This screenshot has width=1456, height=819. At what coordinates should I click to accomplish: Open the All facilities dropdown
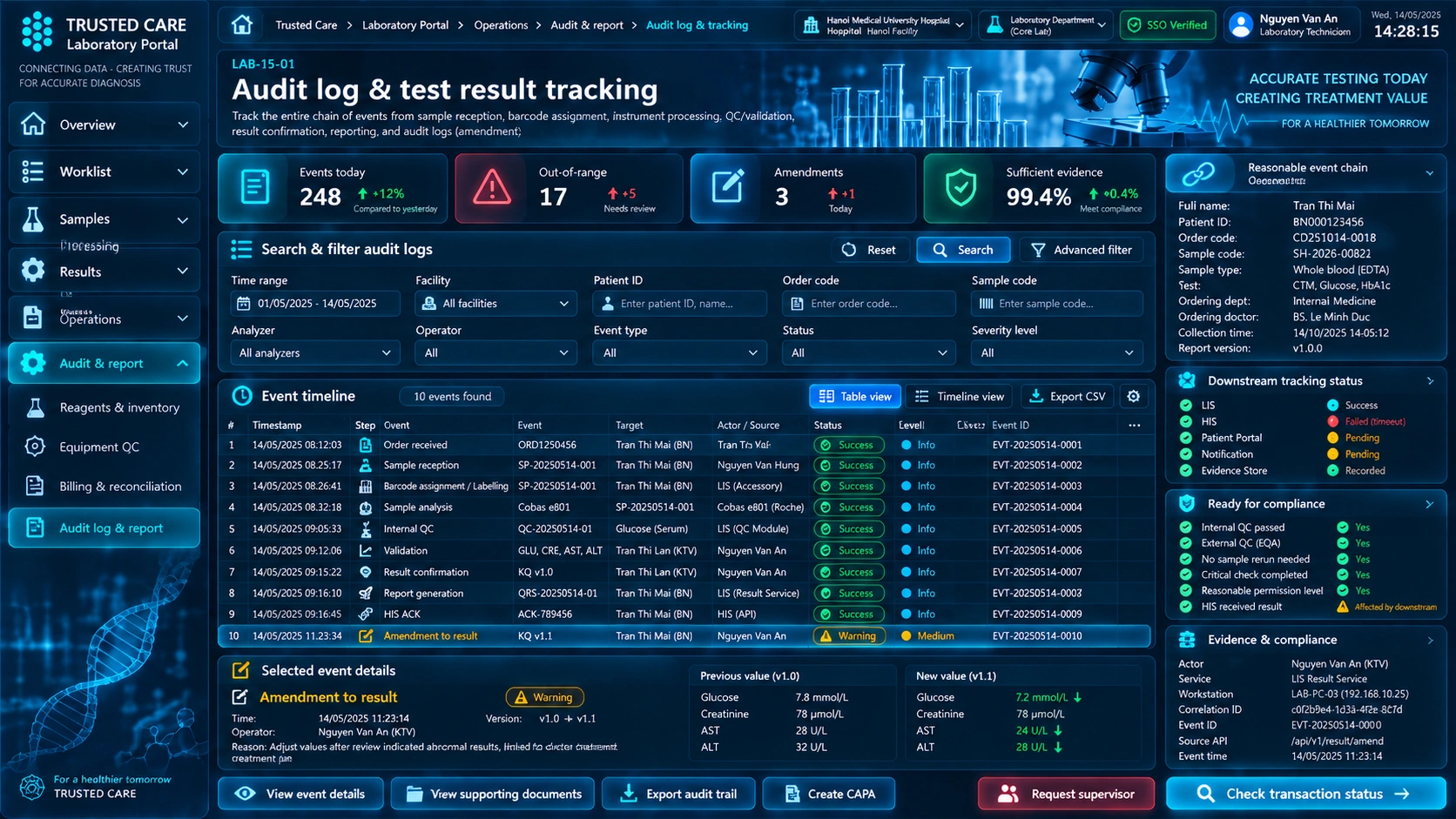(x=495, y=304)
